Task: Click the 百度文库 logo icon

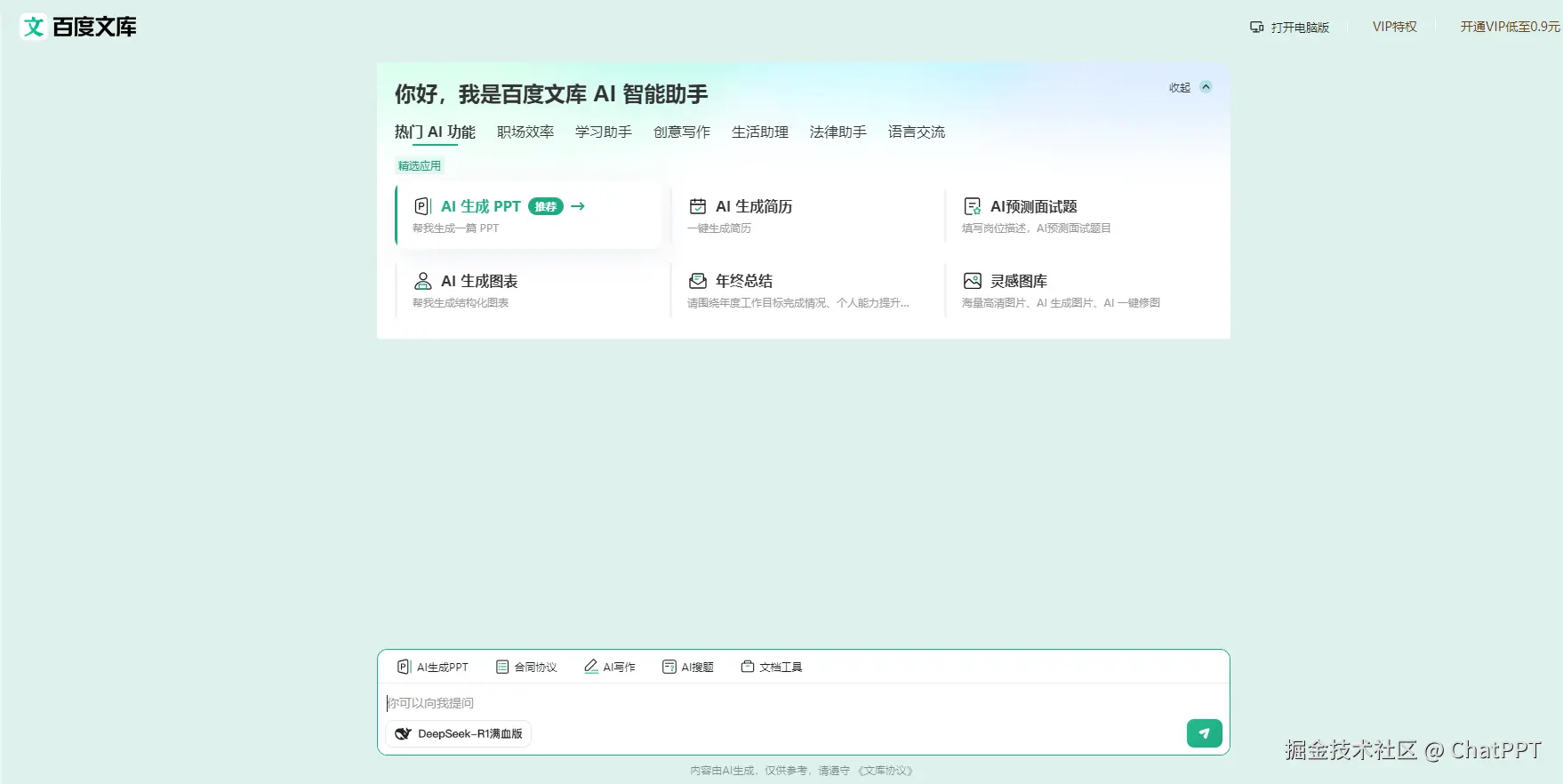Action: (34, 27)
